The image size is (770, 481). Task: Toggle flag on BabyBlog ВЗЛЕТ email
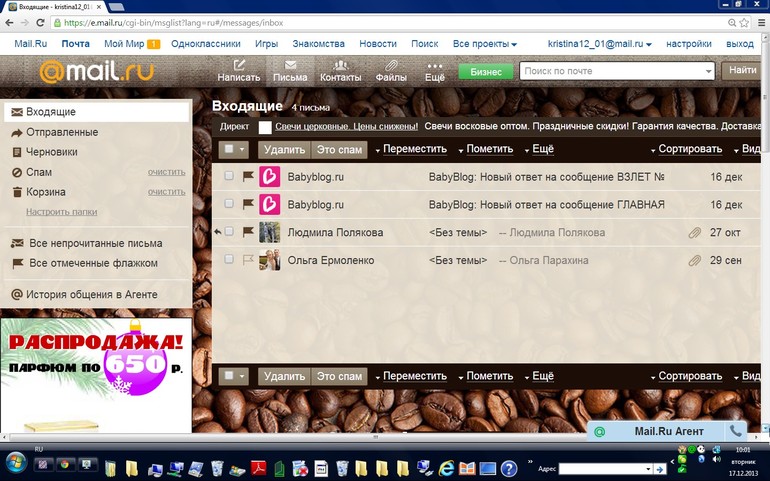[x=248, y=176]
